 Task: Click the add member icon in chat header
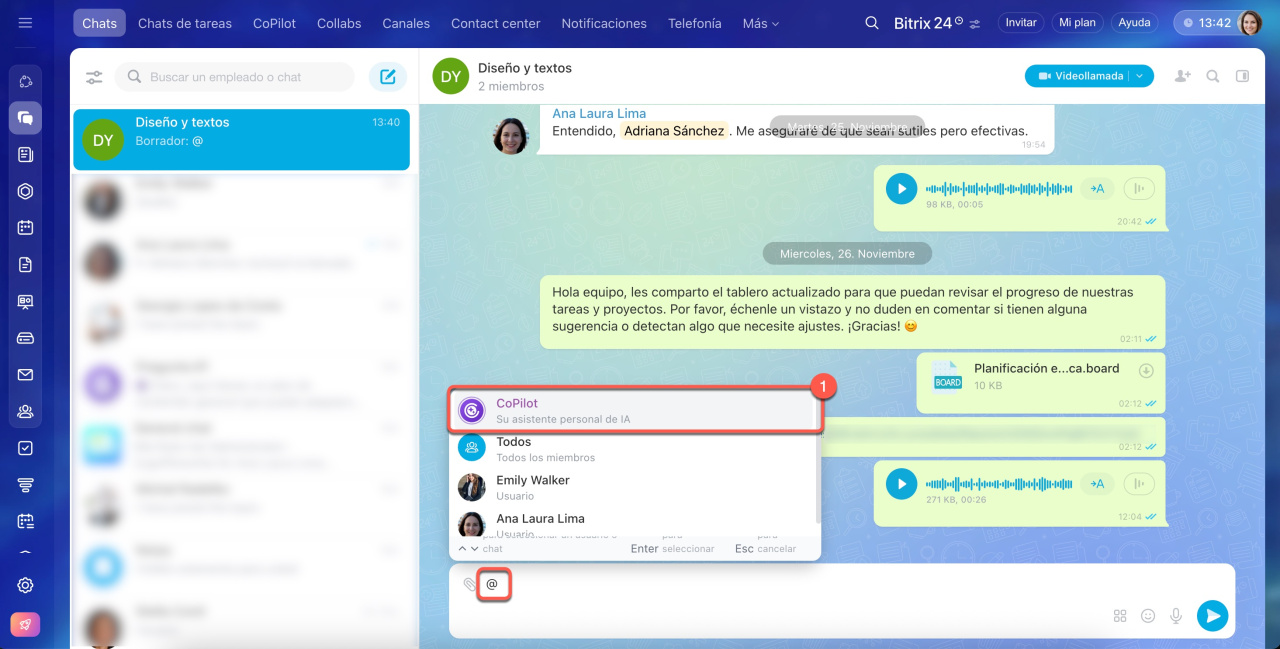[1183, 76]
